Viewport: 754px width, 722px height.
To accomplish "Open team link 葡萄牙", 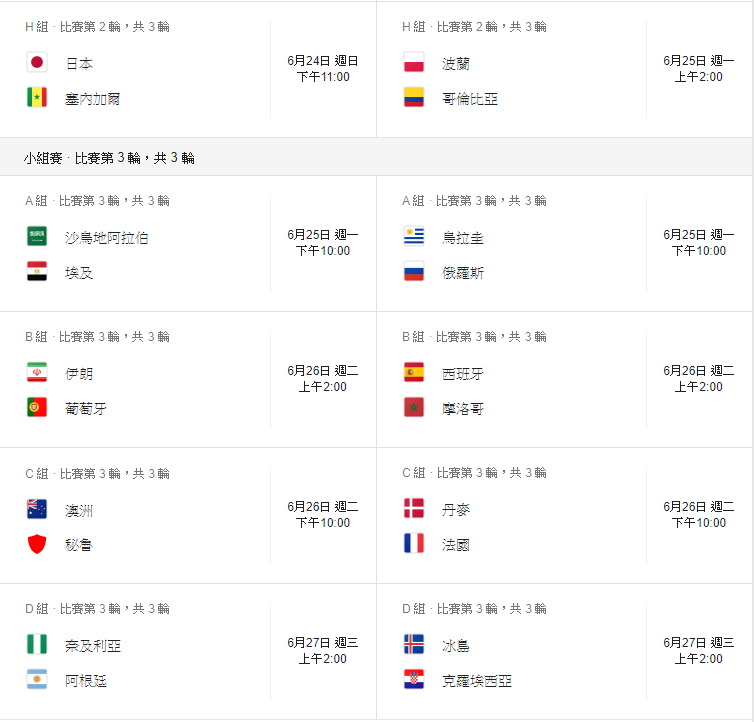I will click(x=85, y=409).
